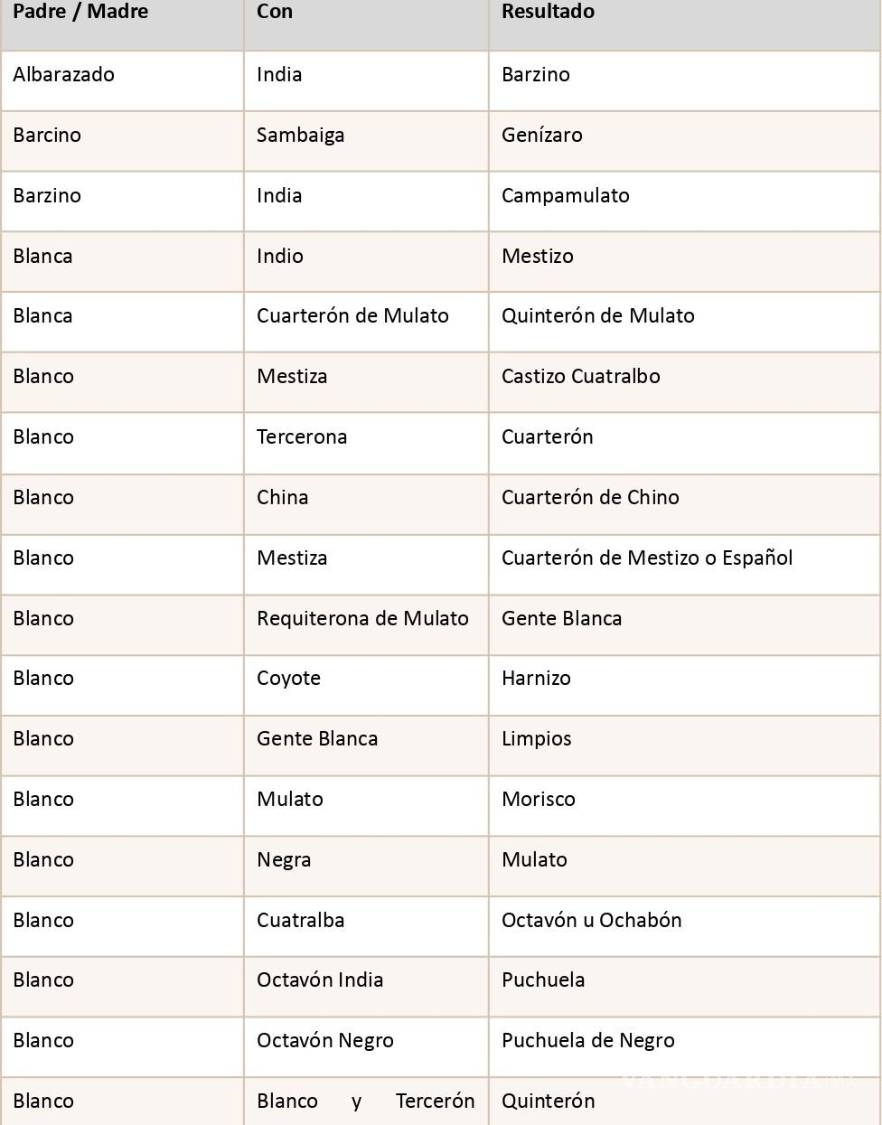Select the 'Octavón u Ochabón' cell
This screenshot has width=882, height=1125.
click(592, 920)
